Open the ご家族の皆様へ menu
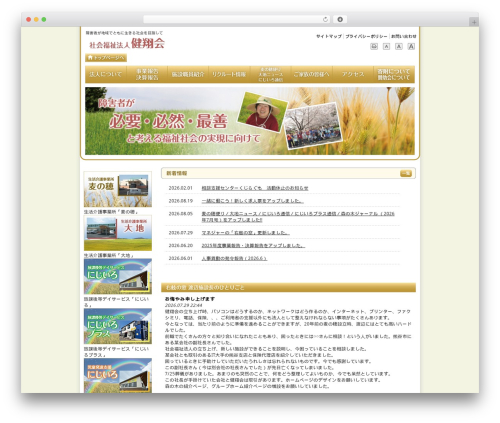The height and width of the screenshot is (423, 500). pos(311,74)
